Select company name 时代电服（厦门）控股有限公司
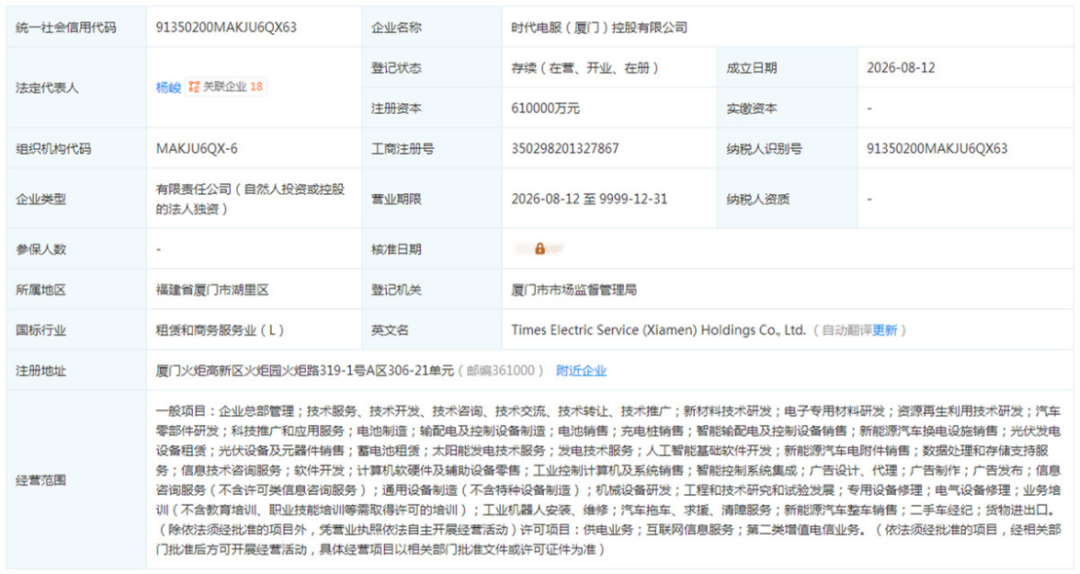Screen dimensions: 1080x574 coord(599,28)
